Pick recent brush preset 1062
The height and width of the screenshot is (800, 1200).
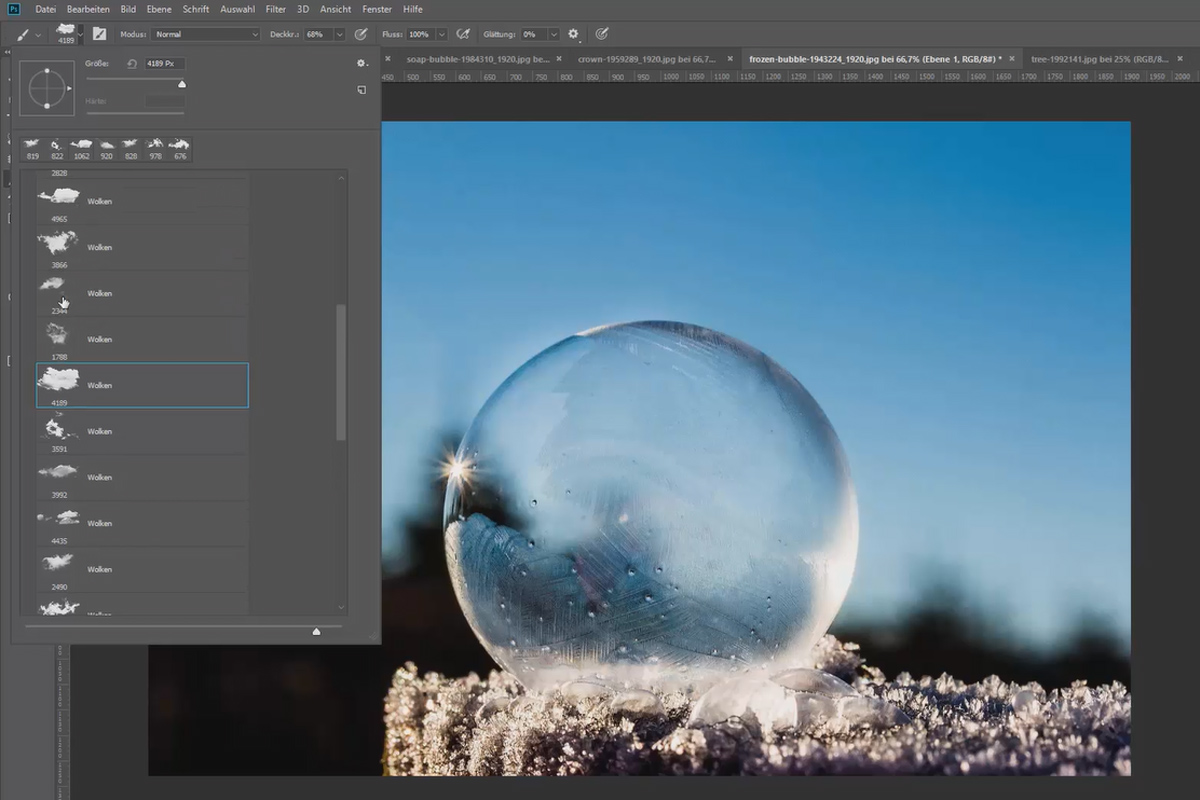(81, 149)
